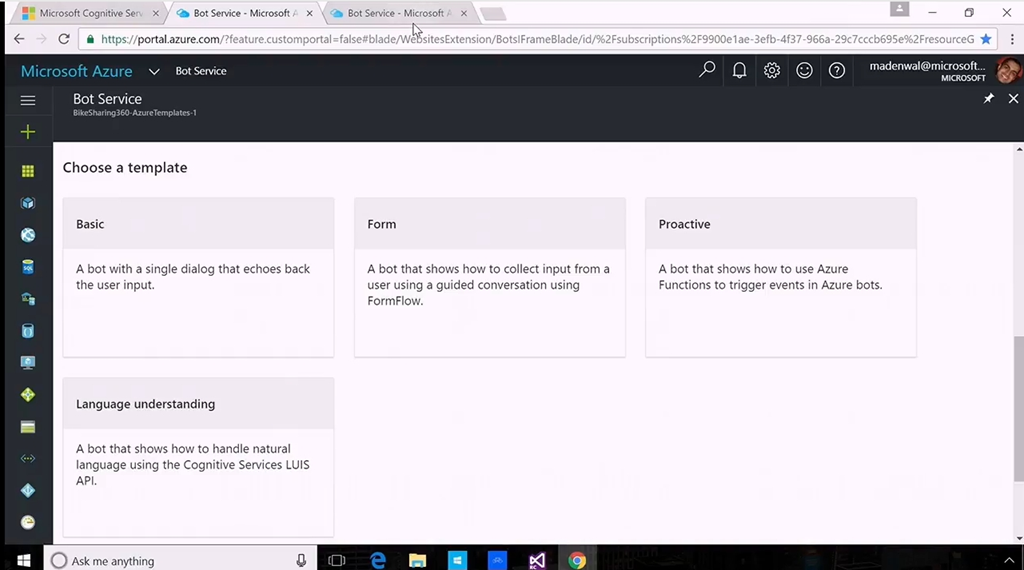The image size is (1024, 570).
Task: Open the Storage cylinder sidebar icon
Action: click(x=27, y=331)
